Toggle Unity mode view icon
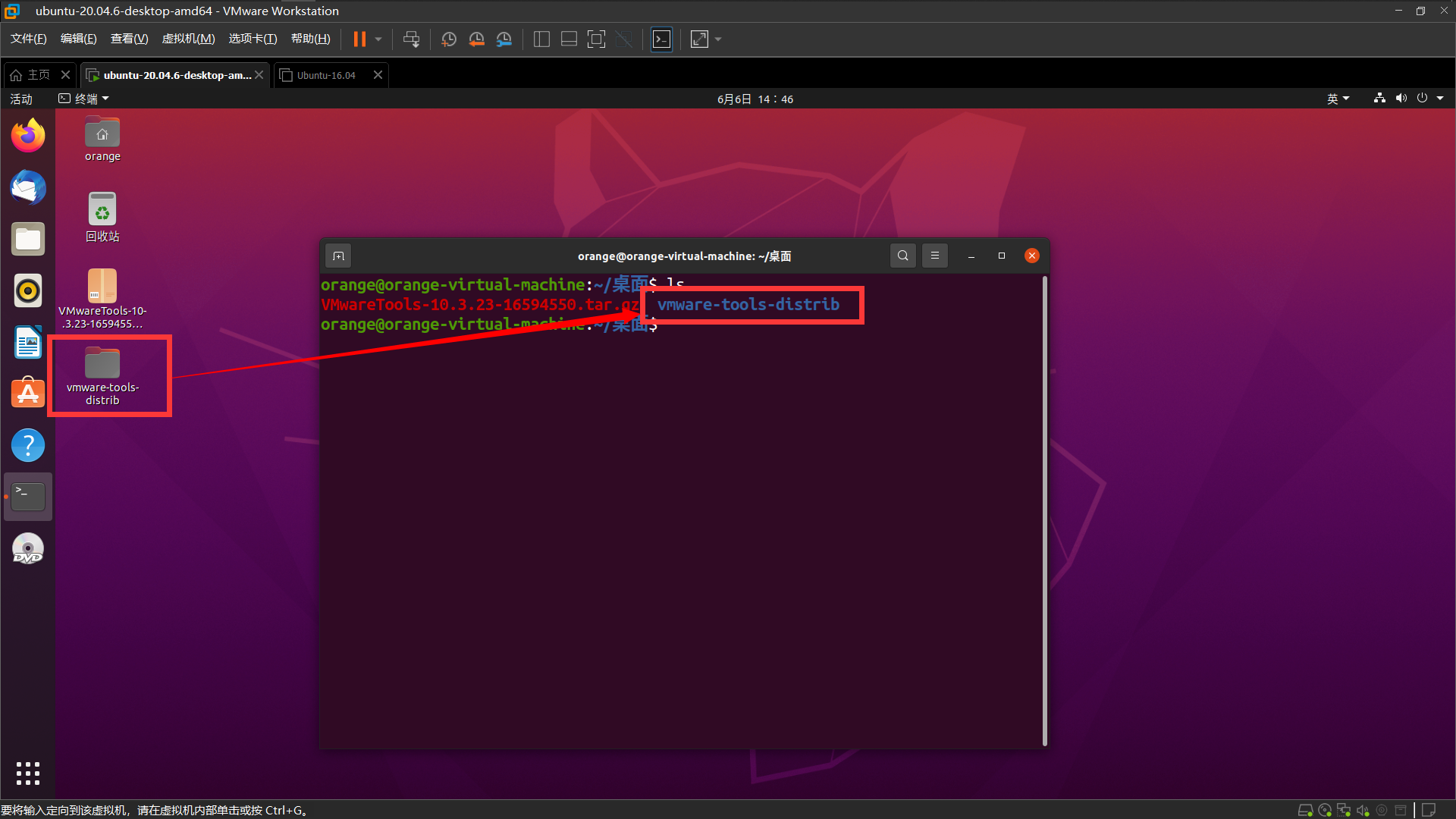 click(x=623, y=39)
